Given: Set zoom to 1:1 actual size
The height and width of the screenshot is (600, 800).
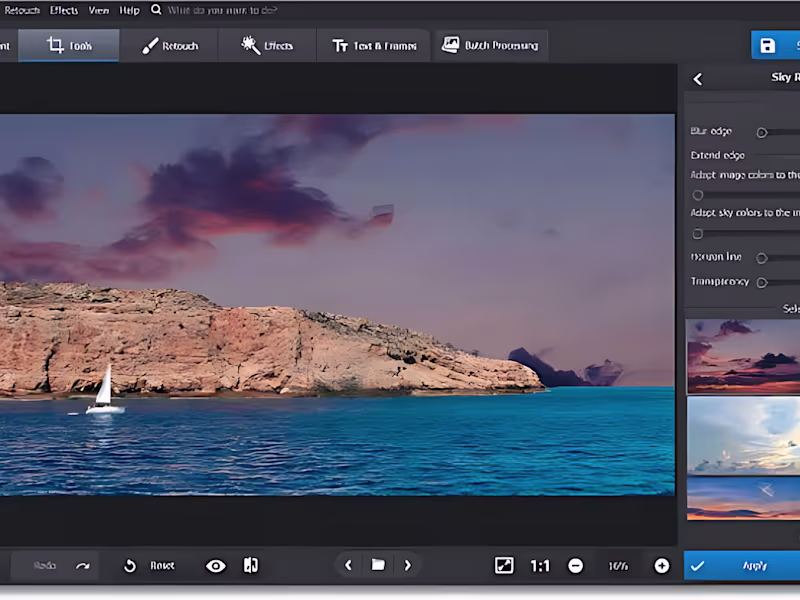Looking at the screenshot, I should point(540,566).
